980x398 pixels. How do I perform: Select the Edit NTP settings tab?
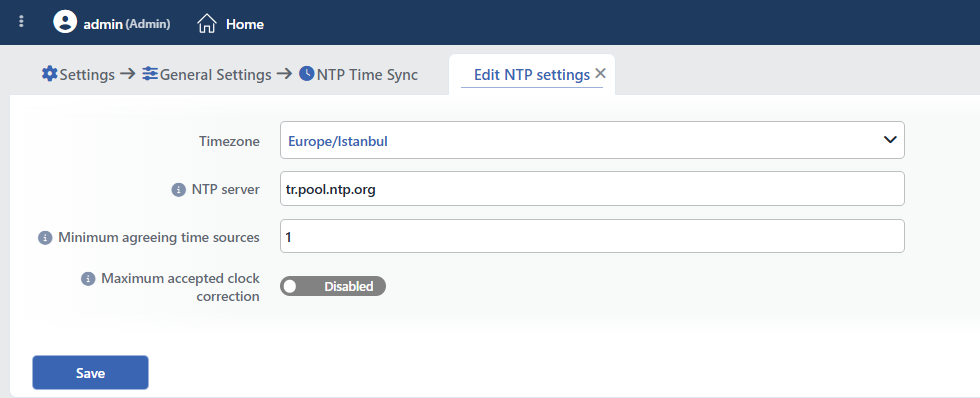[531, 75]
